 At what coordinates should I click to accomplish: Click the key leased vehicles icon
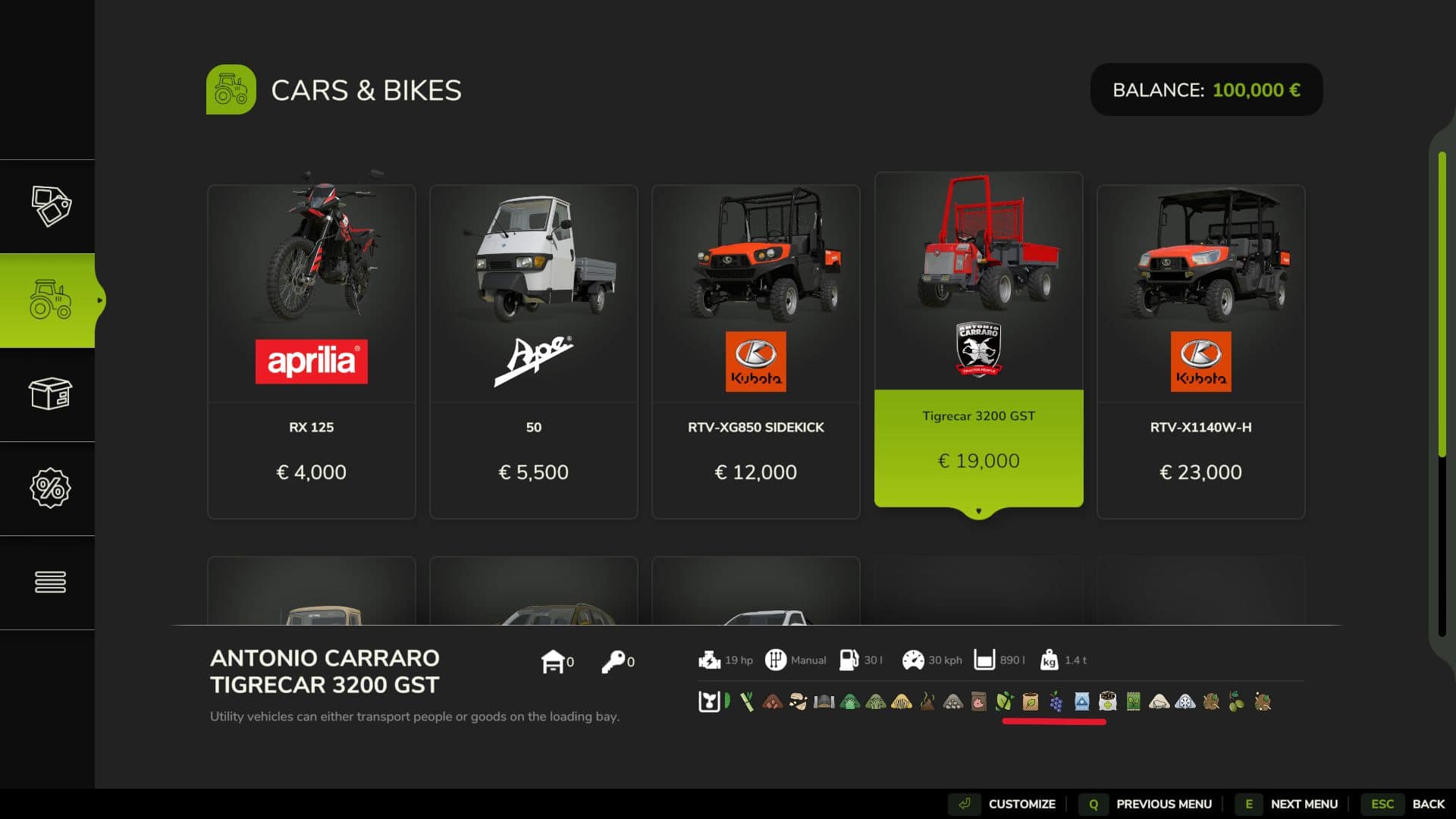pyautogui.click(x=613, y=661)
